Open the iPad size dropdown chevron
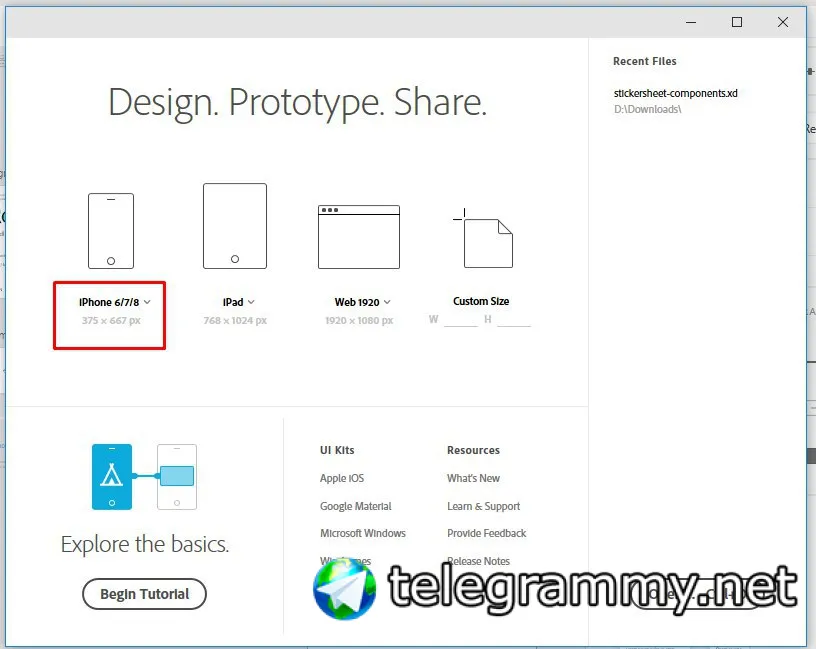816x649 pixels. click(251, 302)
